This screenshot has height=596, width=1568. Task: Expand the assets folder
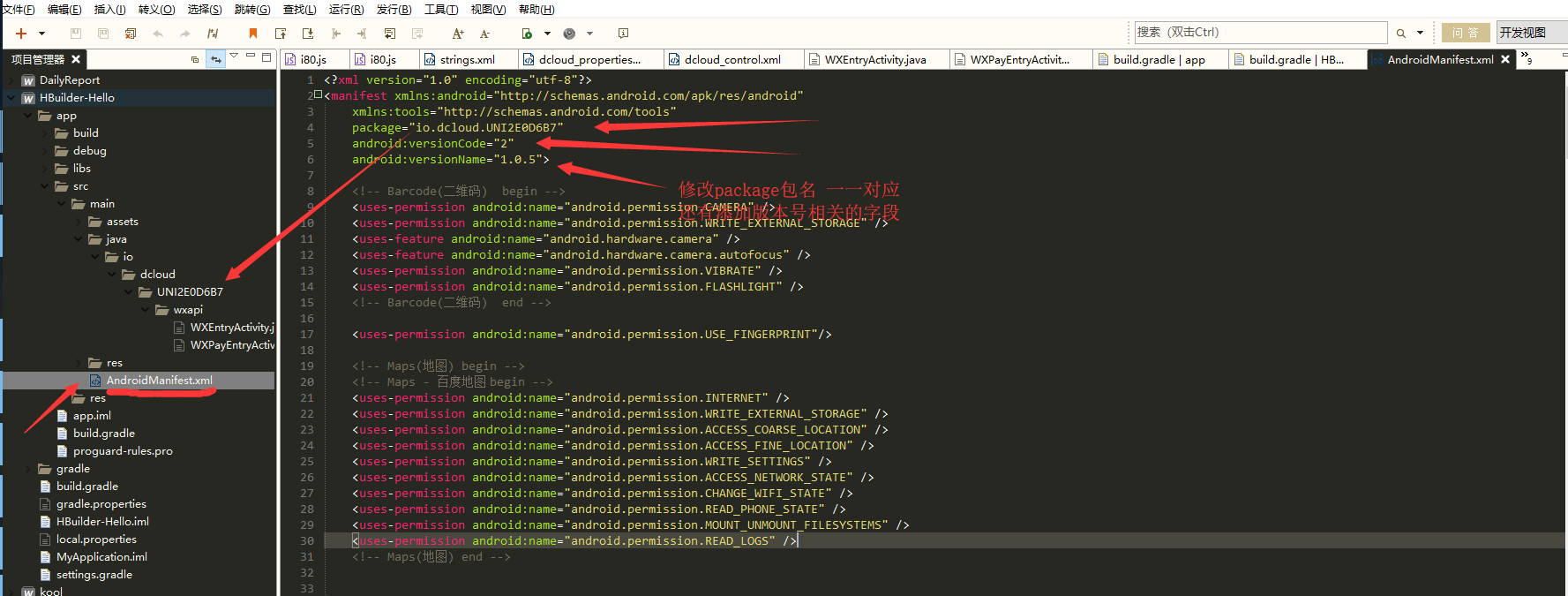[79, 222]
